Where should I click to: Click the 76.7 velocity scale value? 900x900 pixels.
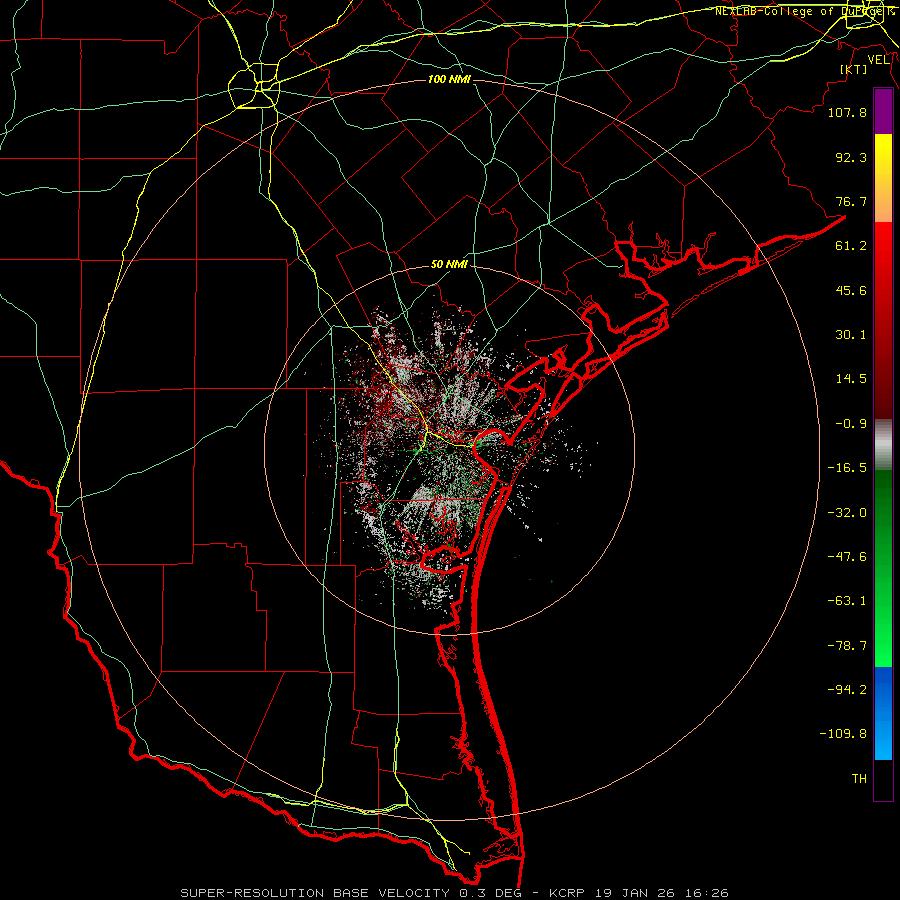pyautogui.click(x=851, y=201)
